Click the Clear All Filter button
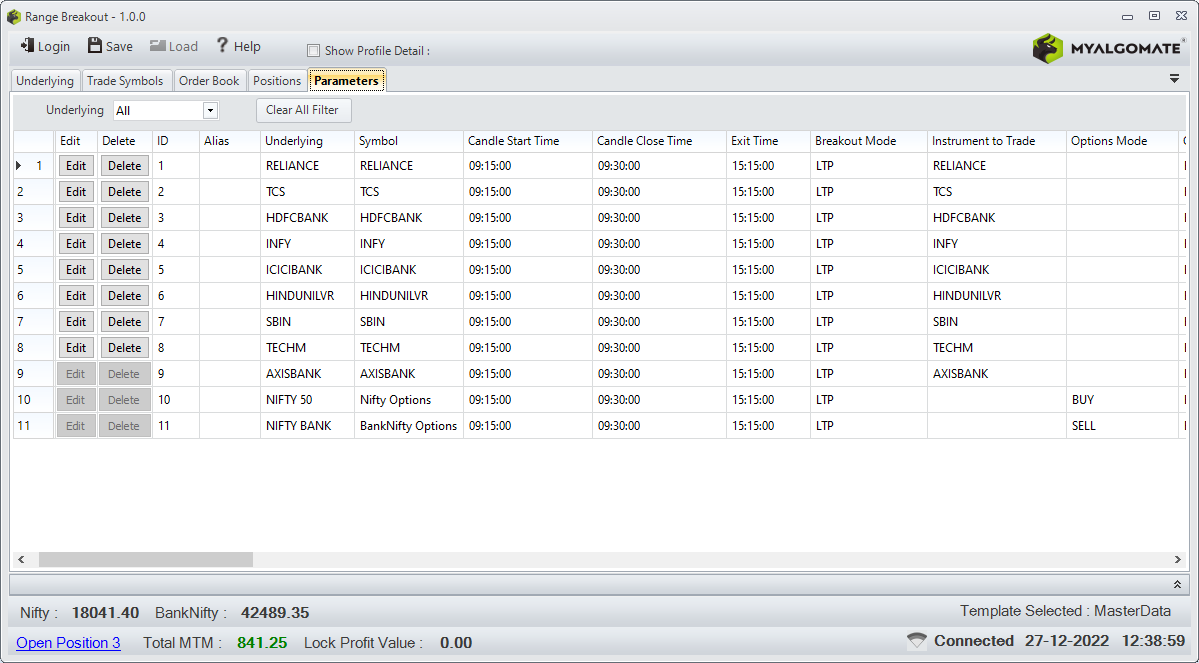Screen dimensions: 1199x663 pyautogui.click(x=303, y=110)
